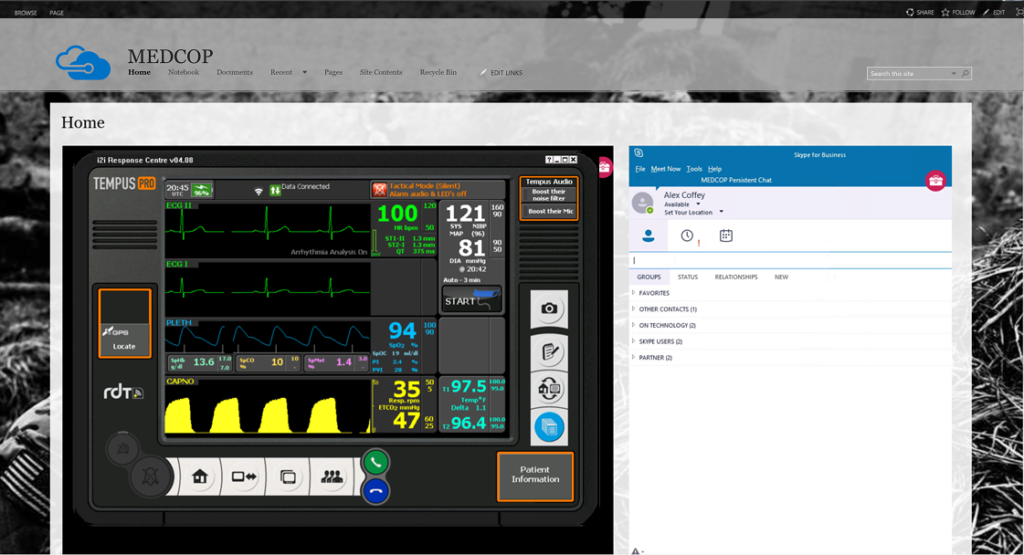Screen dimensions: 1024x555
Task: Click the screen transfer arrows icon
Action: pyautogui.click(x=244, y=477)
